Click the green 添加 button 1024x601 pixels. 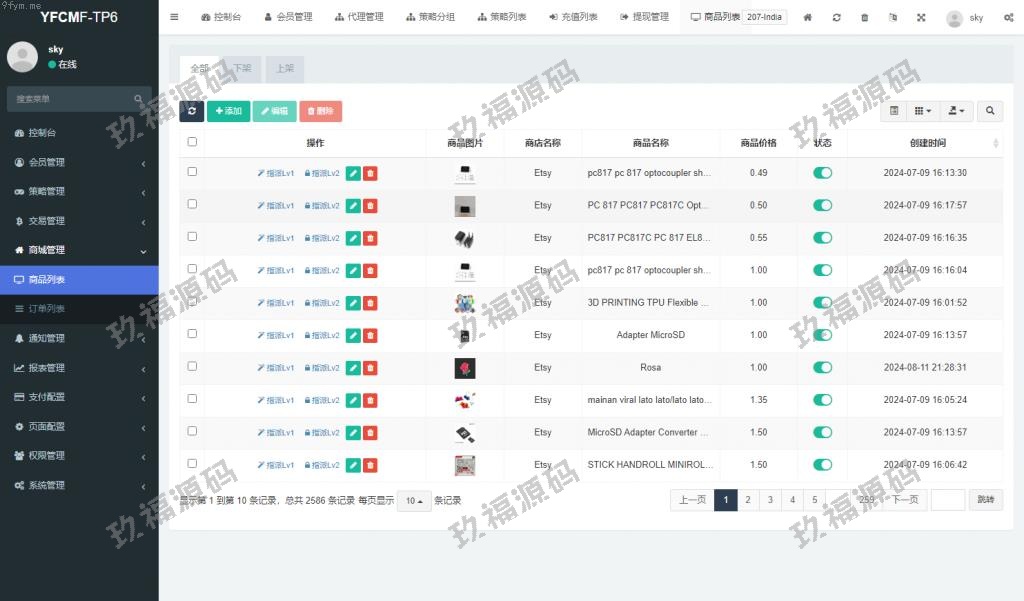click(228, 111)
